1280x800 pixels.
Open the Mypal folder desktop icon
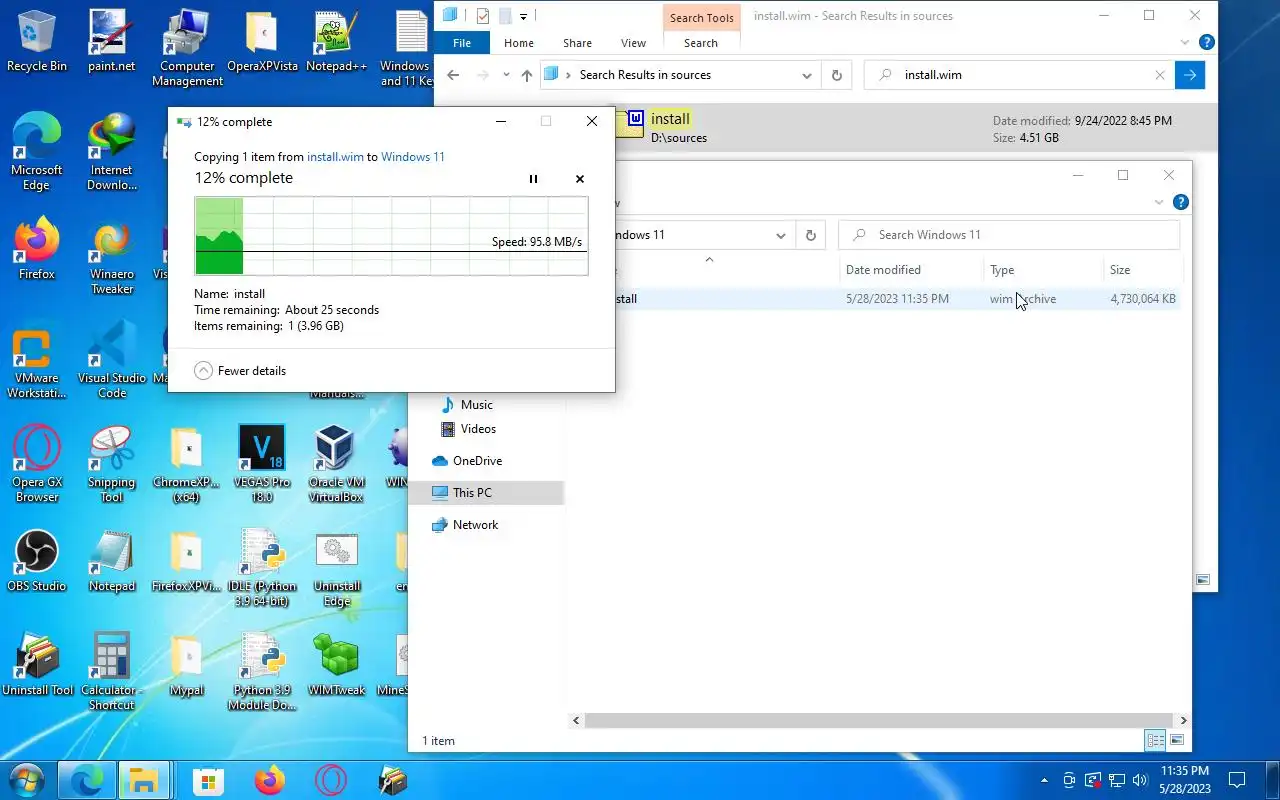187,665
